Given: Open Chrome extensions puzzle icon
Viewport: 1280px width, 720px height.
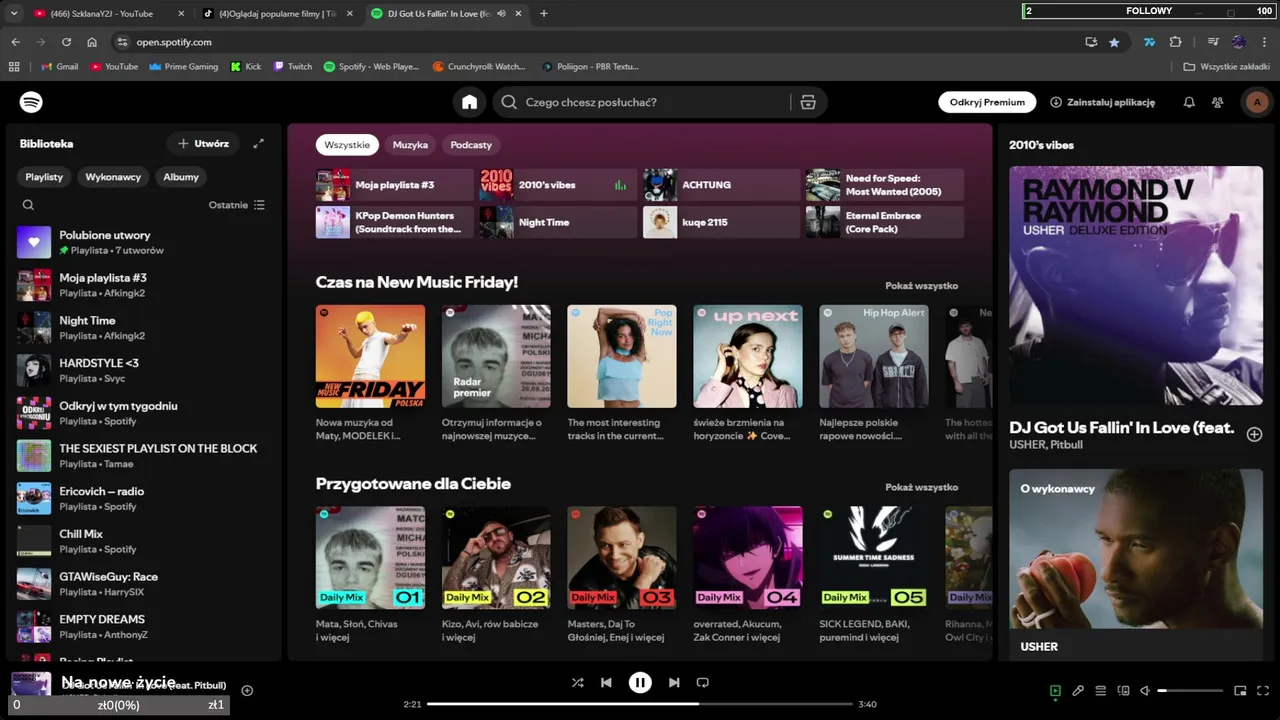Looking at the screenshot, I should pyautogui.click(x=1176, y=42).
